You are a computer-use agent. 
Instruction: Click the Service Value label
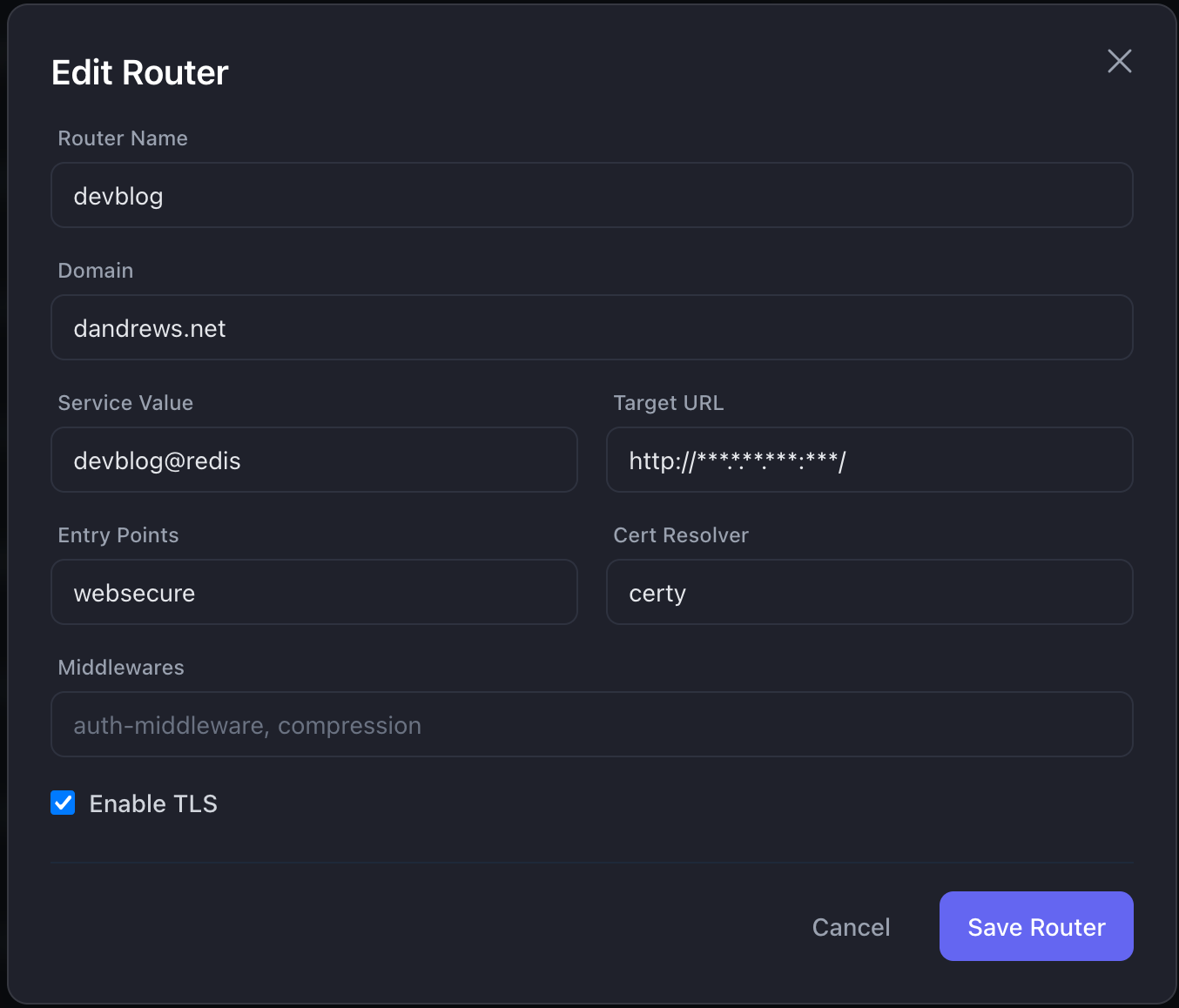(x=125, y=403)
